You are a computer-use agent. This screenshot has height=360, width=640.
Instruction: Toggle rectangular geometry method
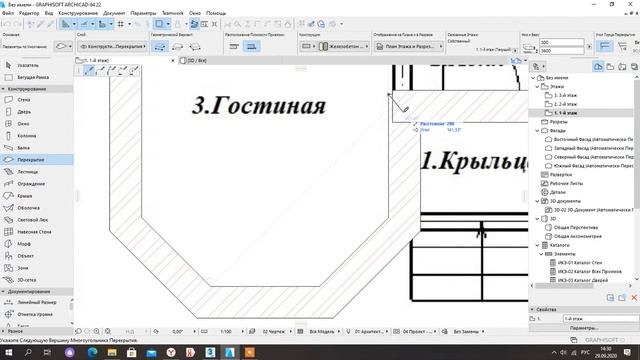(178, 47)
